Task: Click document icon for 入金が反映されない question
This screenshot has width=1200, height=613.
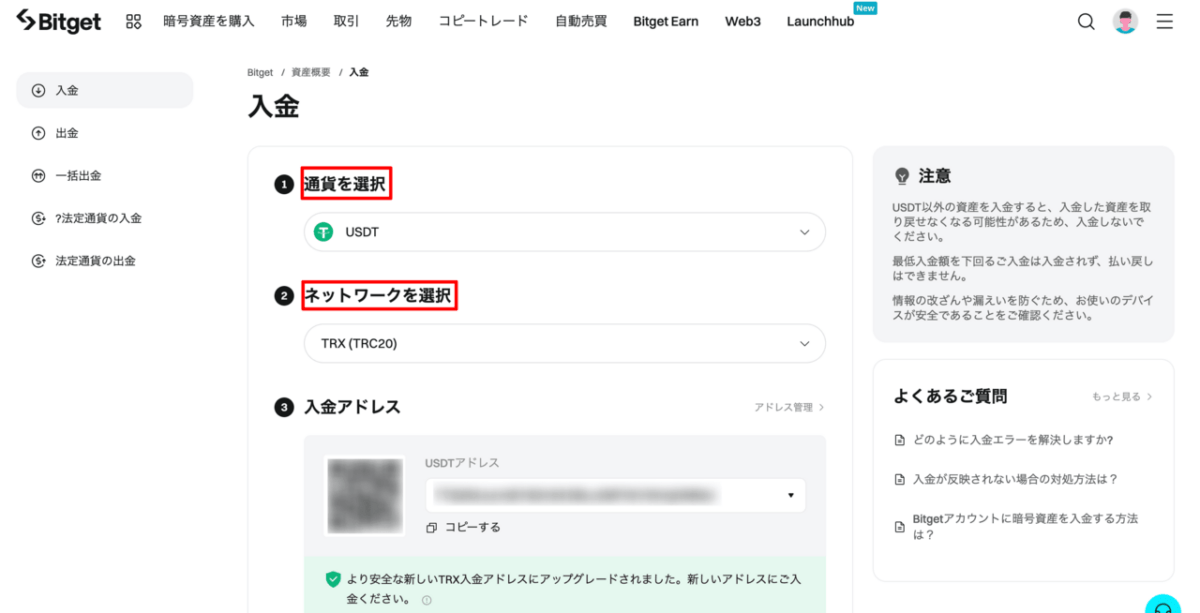Action: 899,480
